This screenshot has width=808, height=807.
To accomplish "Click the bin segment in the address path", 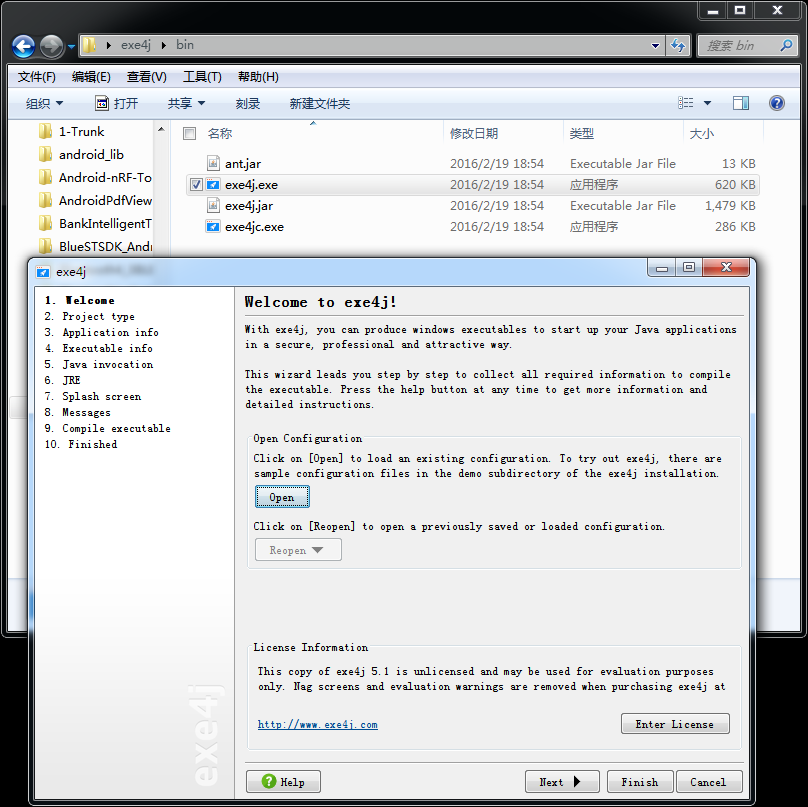I will click(184, 45).
